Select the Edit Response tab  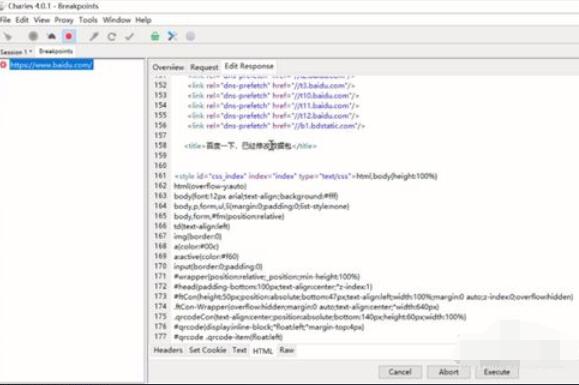coord(249,66)
